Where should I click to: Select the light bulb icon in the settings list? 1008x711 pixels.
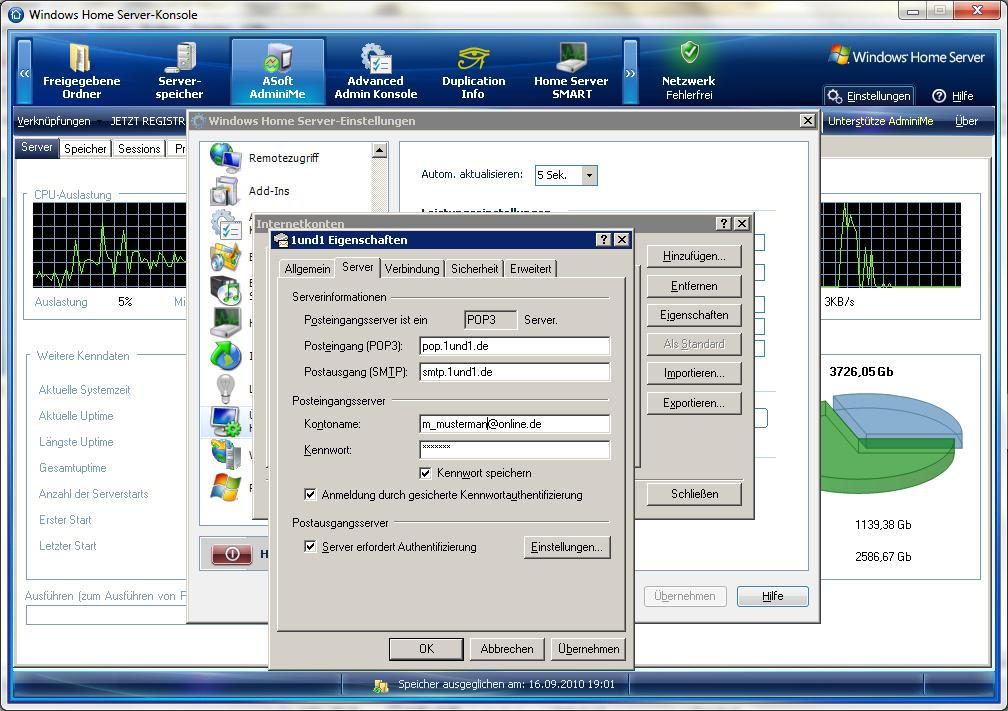[x=226, y=388]
